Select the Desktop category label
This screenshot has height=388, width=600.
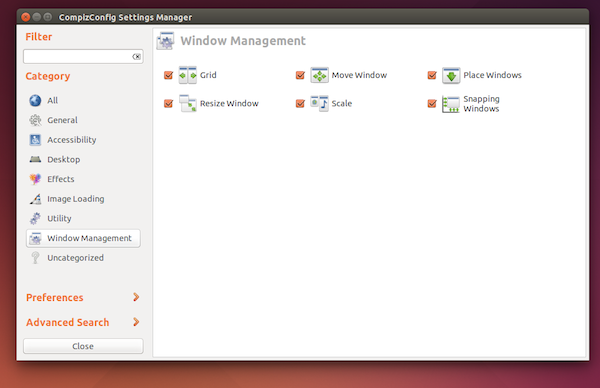[x=64, y=160]
